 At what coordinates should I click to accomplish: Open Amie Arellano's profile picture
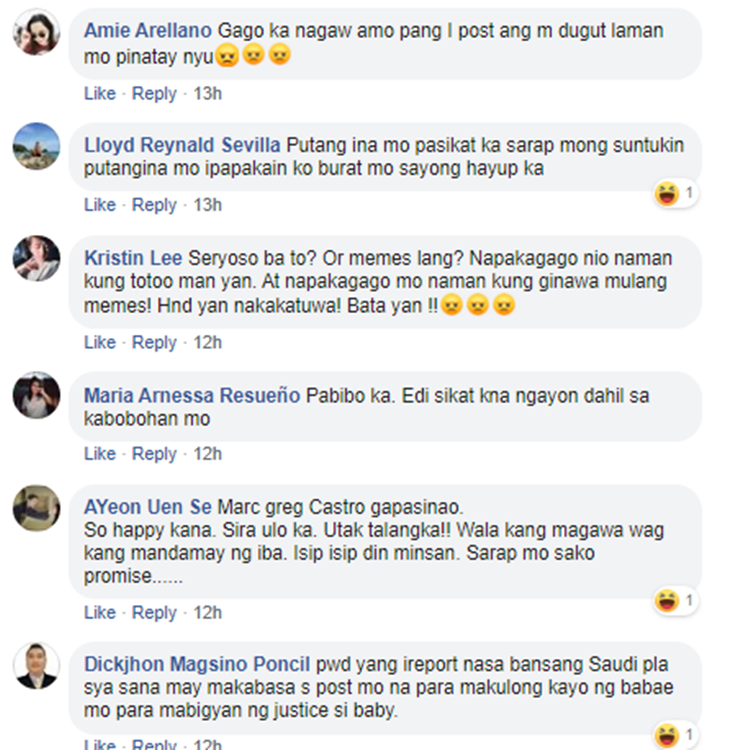tap(36, 32)
